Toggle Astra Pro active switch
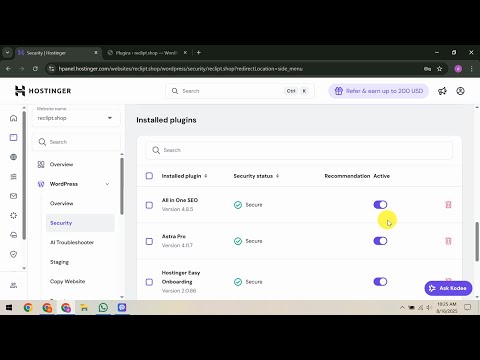Image resolution: width=480 pixels, height=360 pixels. (x=380, y=241)
